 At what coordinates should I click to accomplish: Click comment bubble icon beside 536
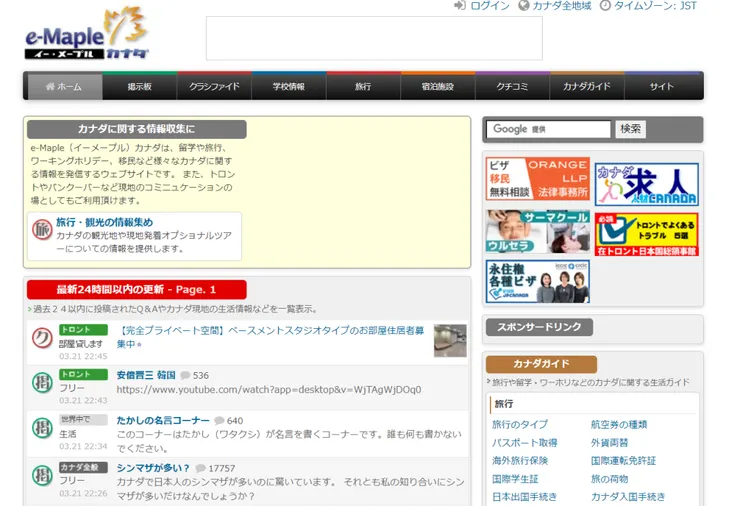click(185, 375)
